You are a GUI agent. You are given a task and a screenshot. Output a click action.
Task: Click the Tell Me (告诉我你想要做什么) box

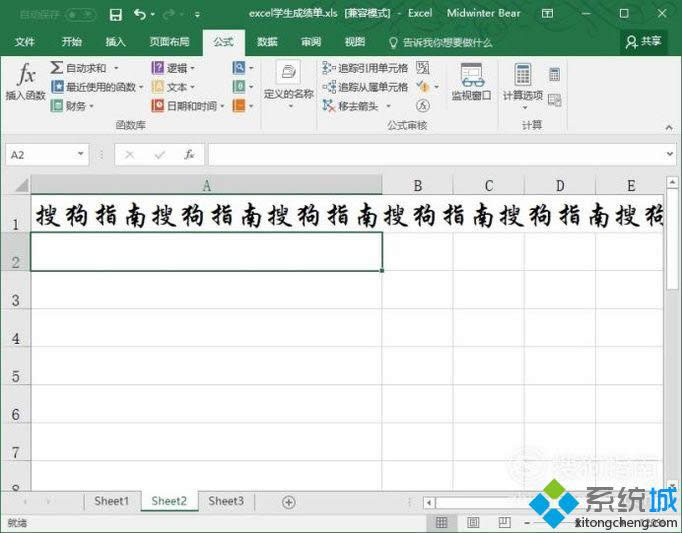coord(441,42)
